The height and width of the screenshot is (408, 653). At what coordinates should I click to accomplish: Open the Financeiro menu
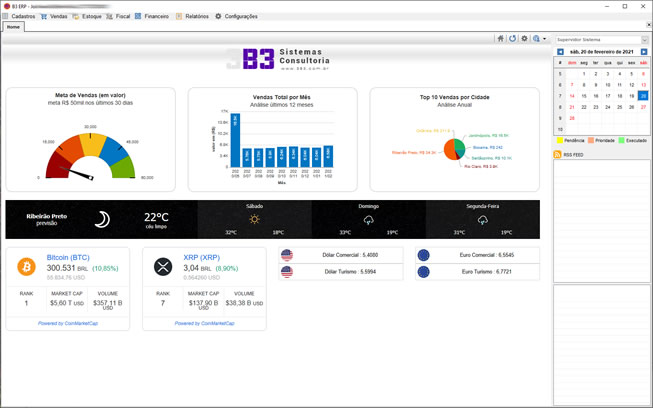pos(152,16)
